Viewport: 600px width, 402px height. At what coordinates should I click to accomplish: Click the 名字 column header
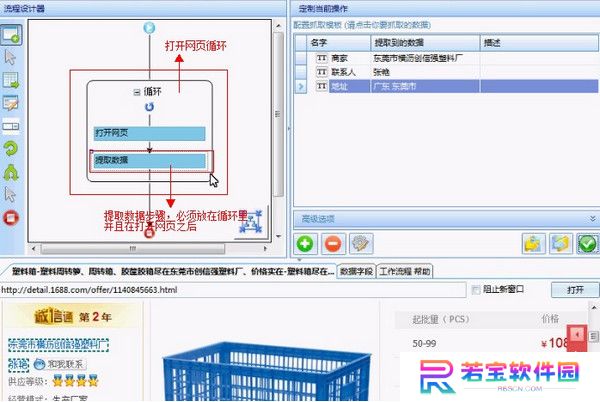coord(339,43)
